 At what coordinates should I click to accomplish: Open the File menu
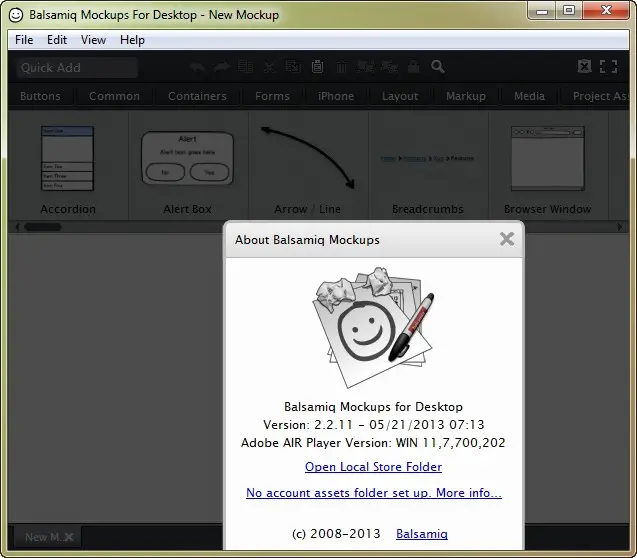tap(24, 40)
